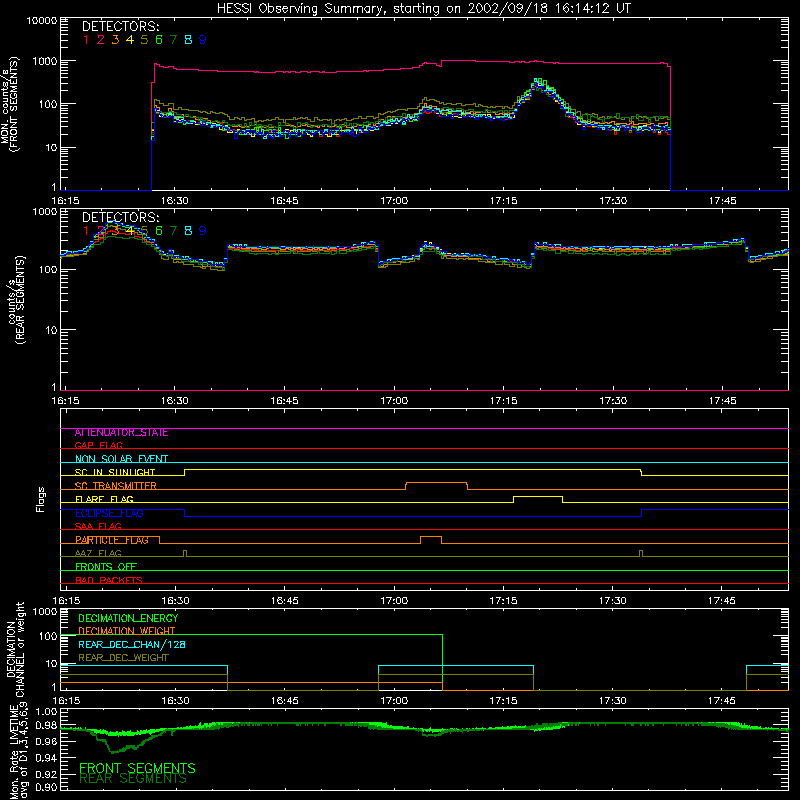Select the BAD_PACKETS flag label
The image size is (800, 800).
click(x=109, y=580)
